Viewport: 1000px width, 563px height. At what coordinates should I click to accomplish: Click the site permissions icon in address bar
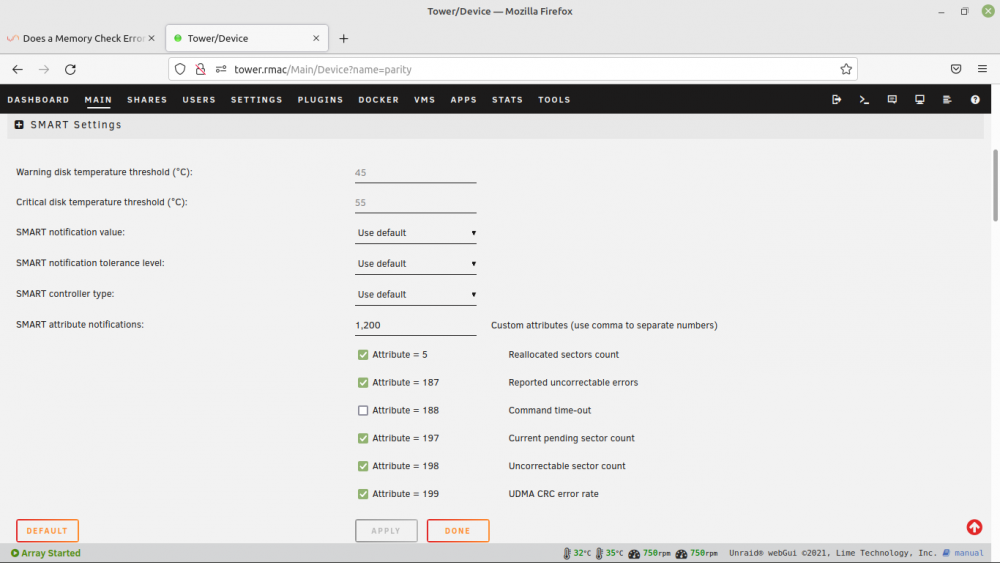(221, 69)
